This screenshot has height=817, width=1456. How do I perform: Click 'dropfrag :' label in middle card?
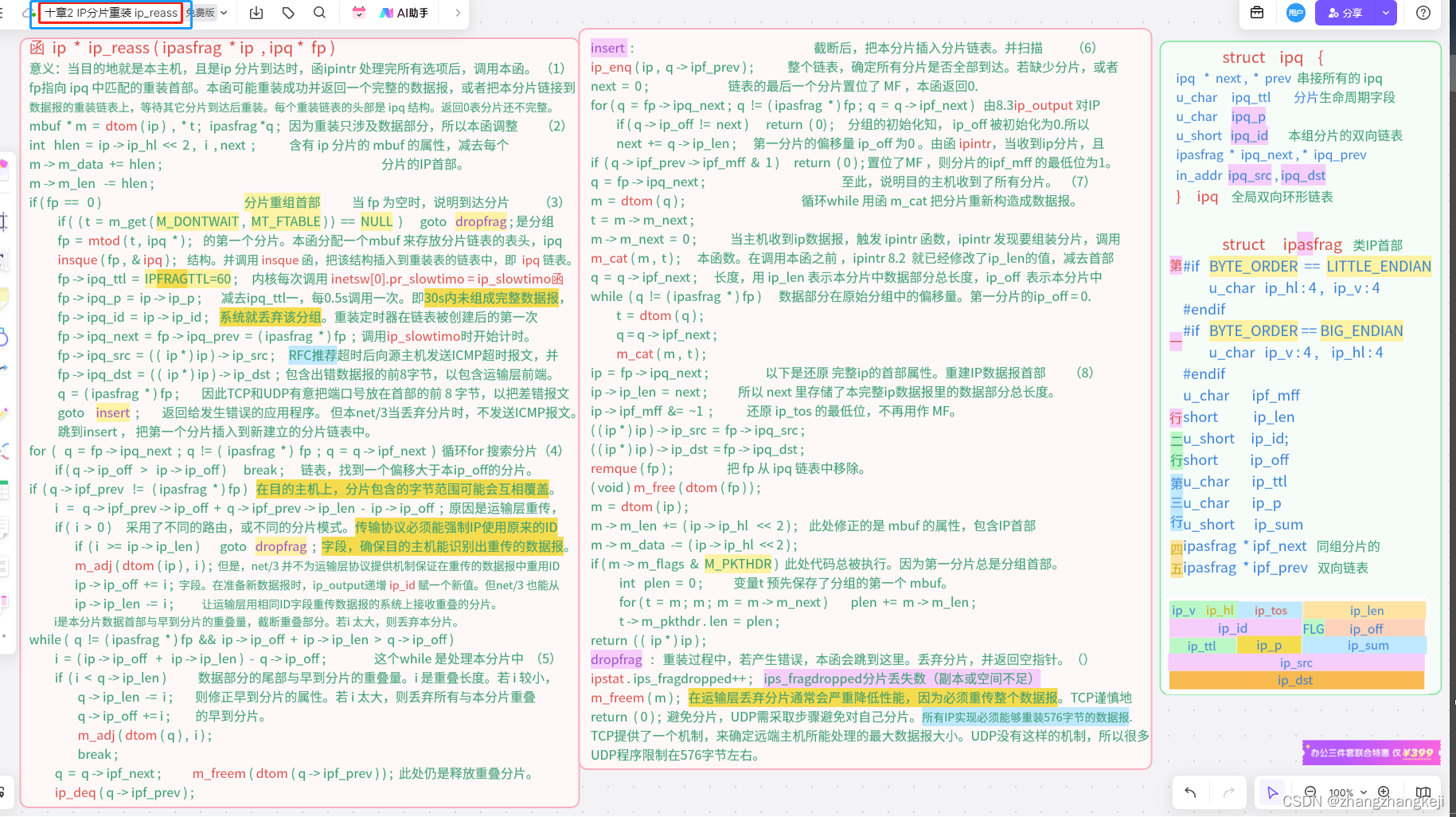623,659
